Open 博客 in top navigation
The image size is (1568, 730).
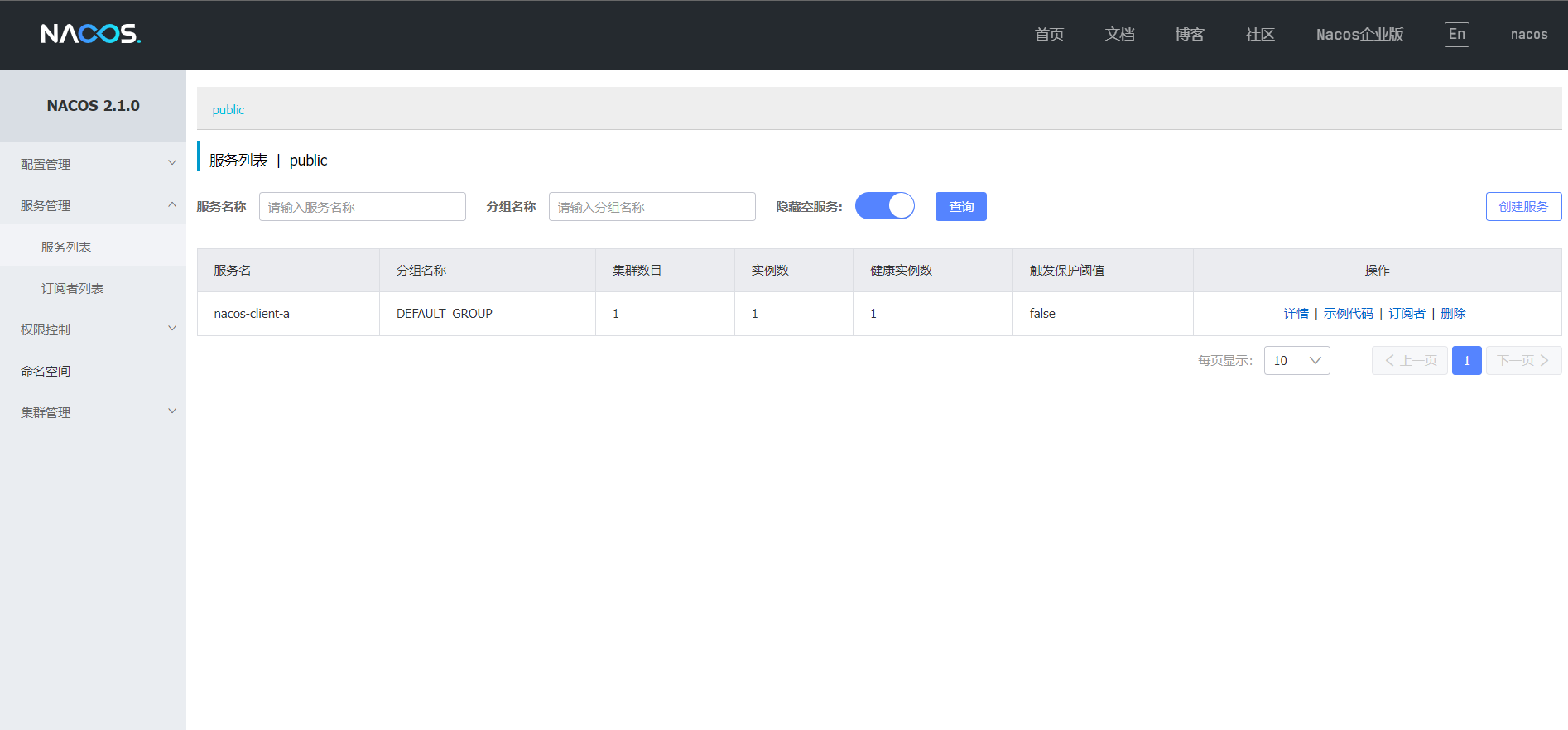click(x=1190, y=34)
